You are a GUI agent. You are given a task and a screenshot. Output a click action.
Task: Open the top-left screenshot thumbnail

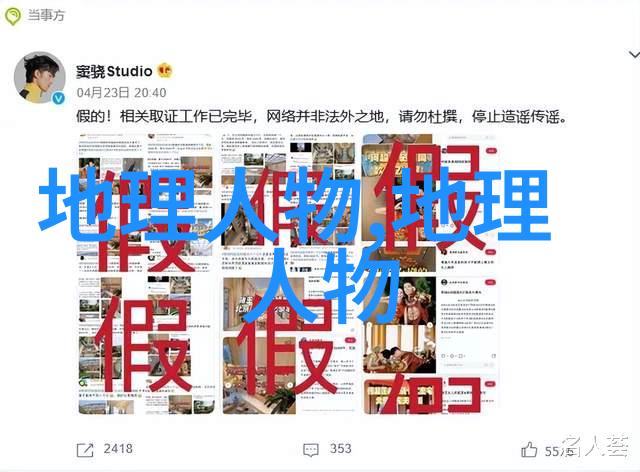(x=146, y=203)
